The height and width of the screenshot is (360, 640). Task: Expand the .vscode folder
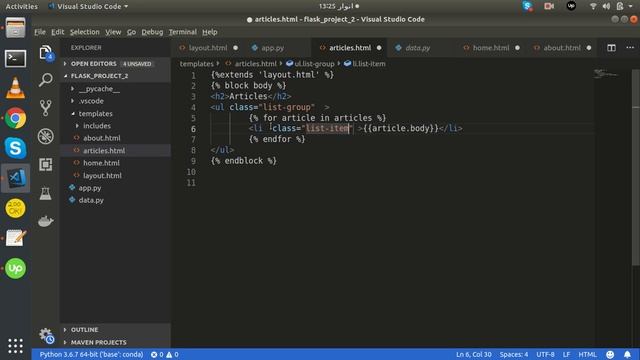[115, 101]
